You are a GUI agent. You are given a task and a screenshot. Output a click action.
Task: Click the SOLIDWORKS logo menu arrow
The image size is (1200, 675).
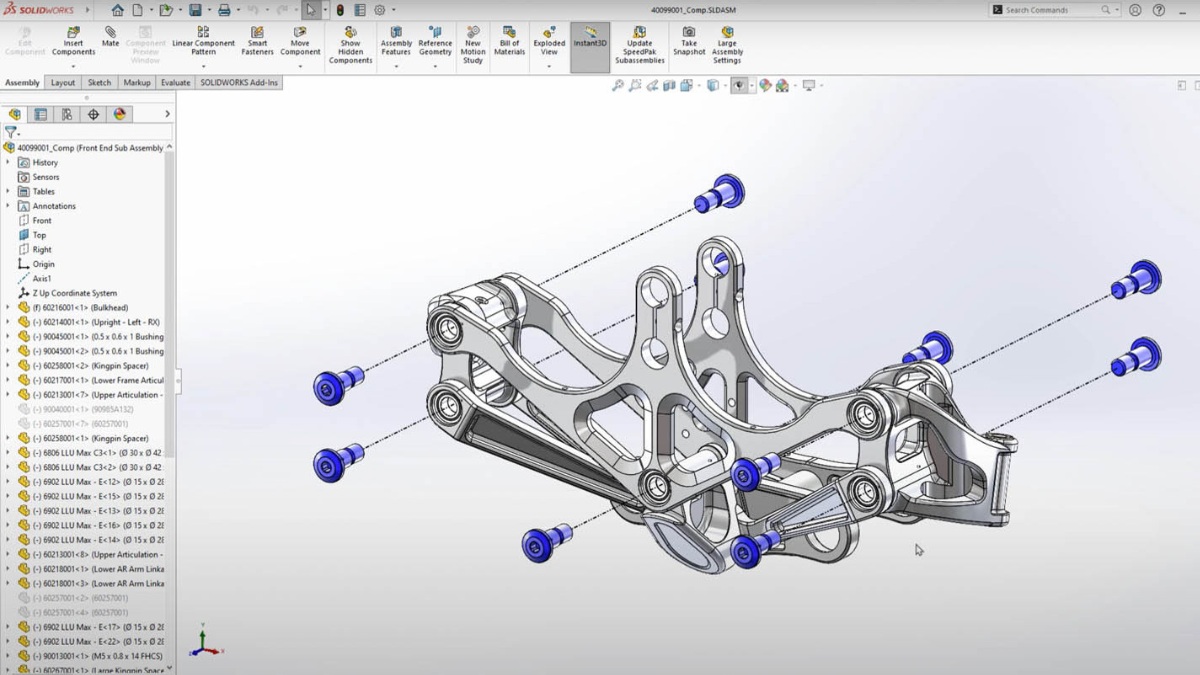(88, 10)
